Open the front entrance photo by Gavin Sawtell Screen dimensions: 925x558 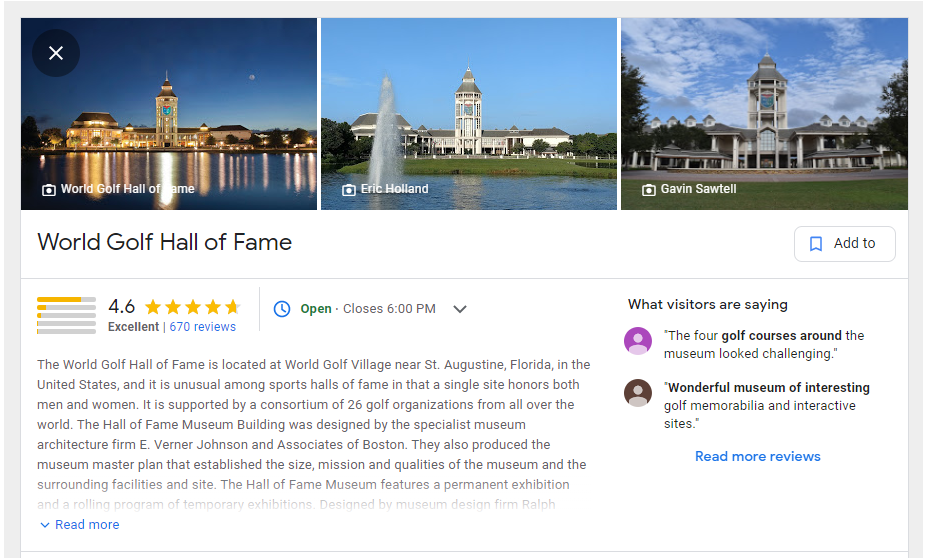click(765, 114)
